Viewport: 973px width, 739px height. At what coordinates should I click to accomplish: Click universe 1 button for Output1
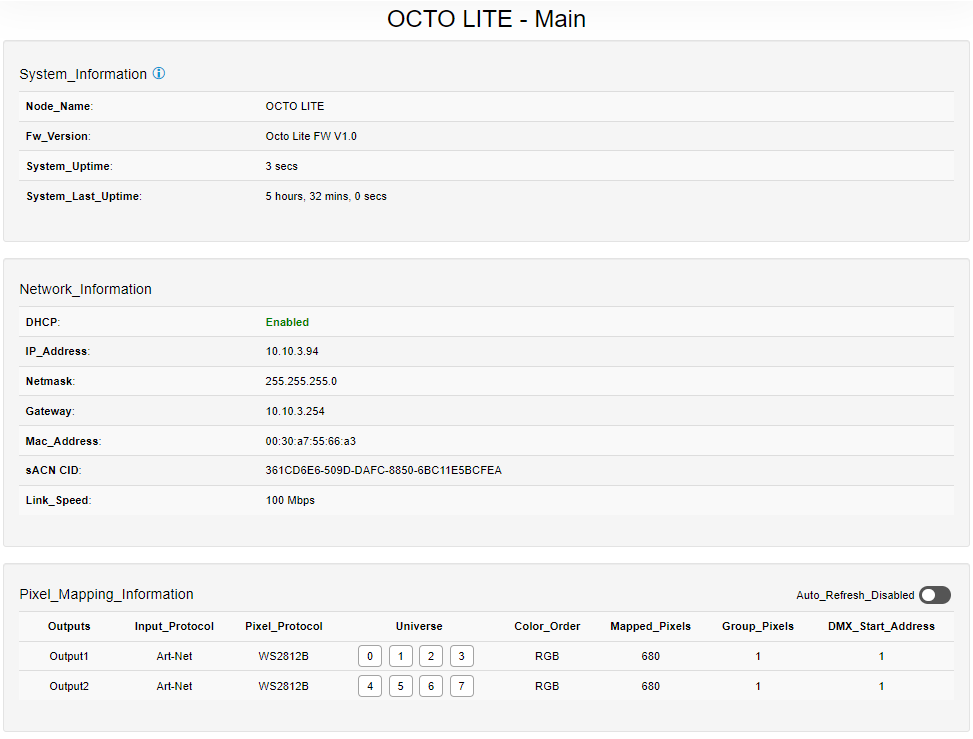pos(401,656)
